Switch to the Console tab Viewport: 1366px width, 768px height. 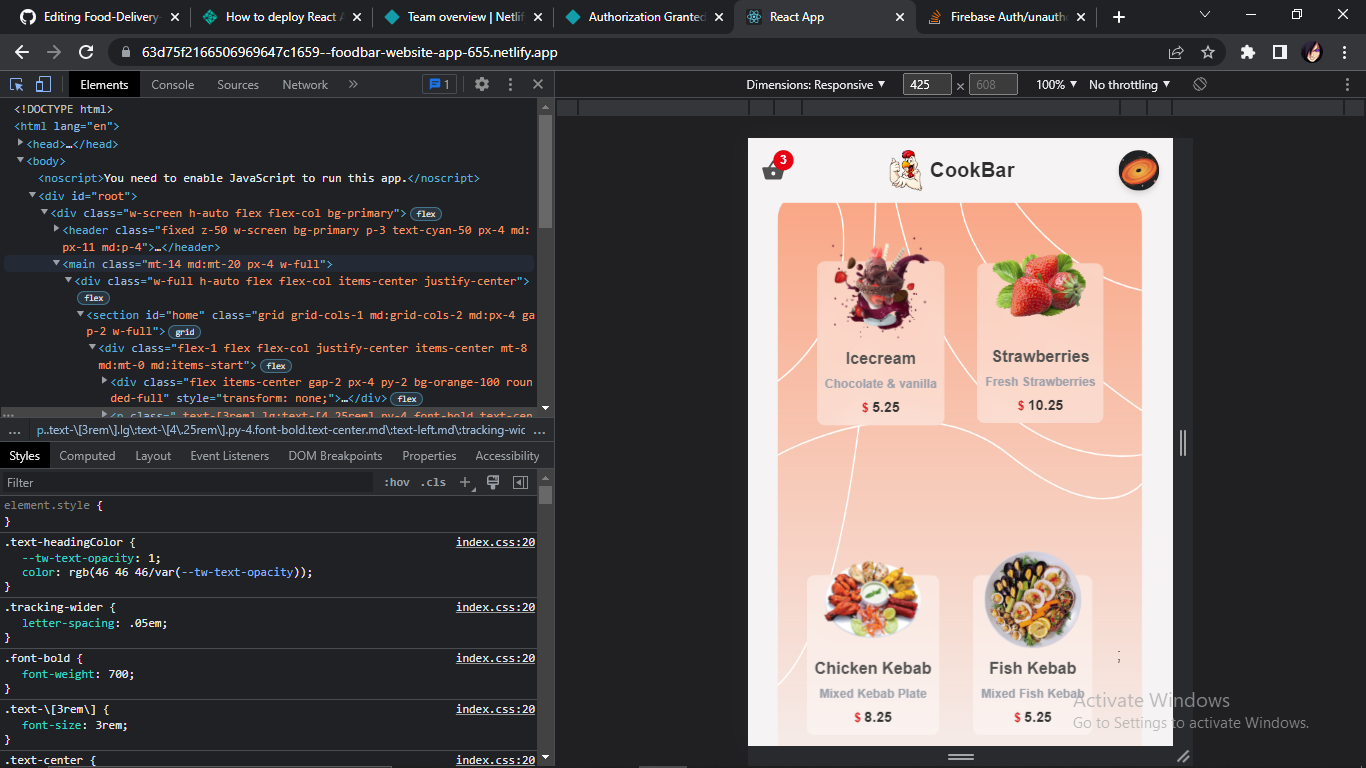pyautogui.click(x=172, y=85)
